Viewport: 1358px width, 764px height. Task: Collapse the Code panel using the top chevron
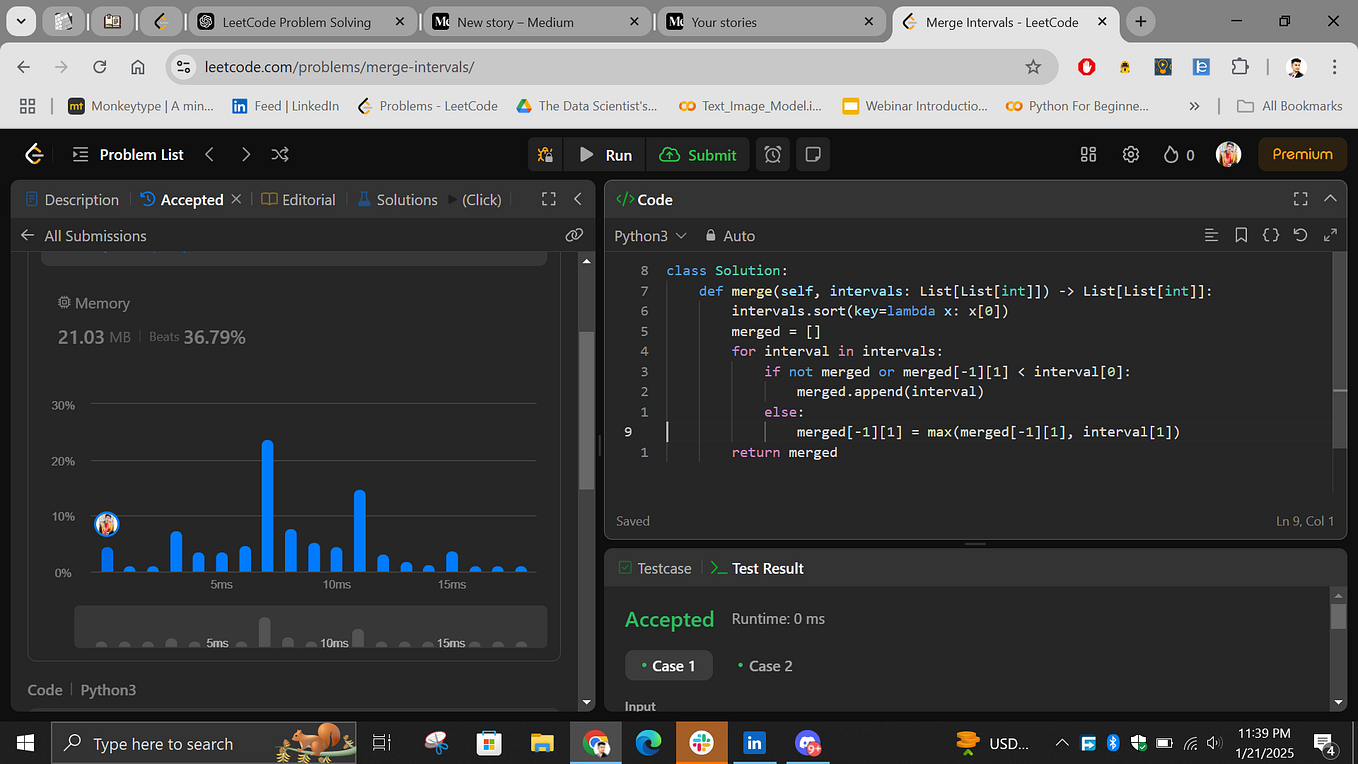1330,198
